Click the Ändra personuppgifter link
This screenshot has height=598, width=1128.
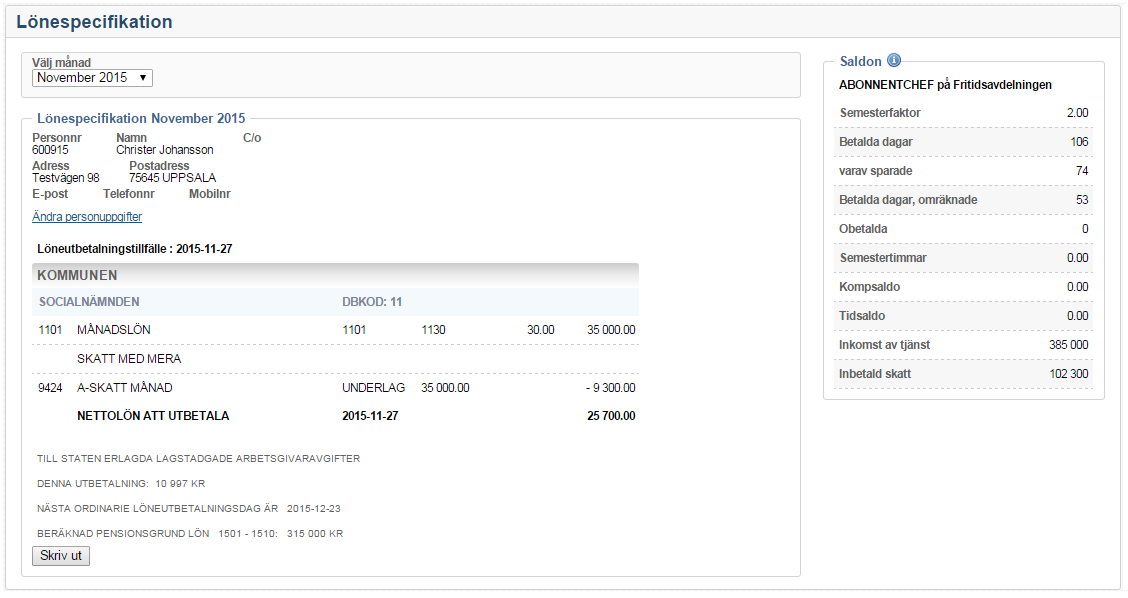[x=87, y=217]
